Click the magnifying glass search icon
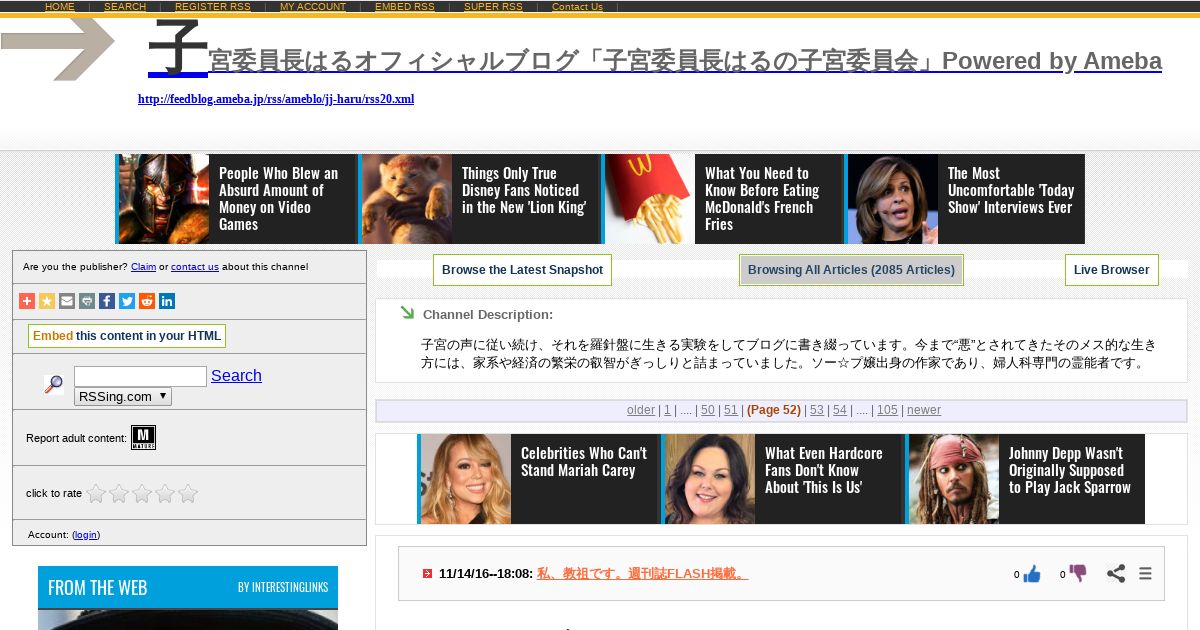1200x630 pixels. tap(54, 384)
